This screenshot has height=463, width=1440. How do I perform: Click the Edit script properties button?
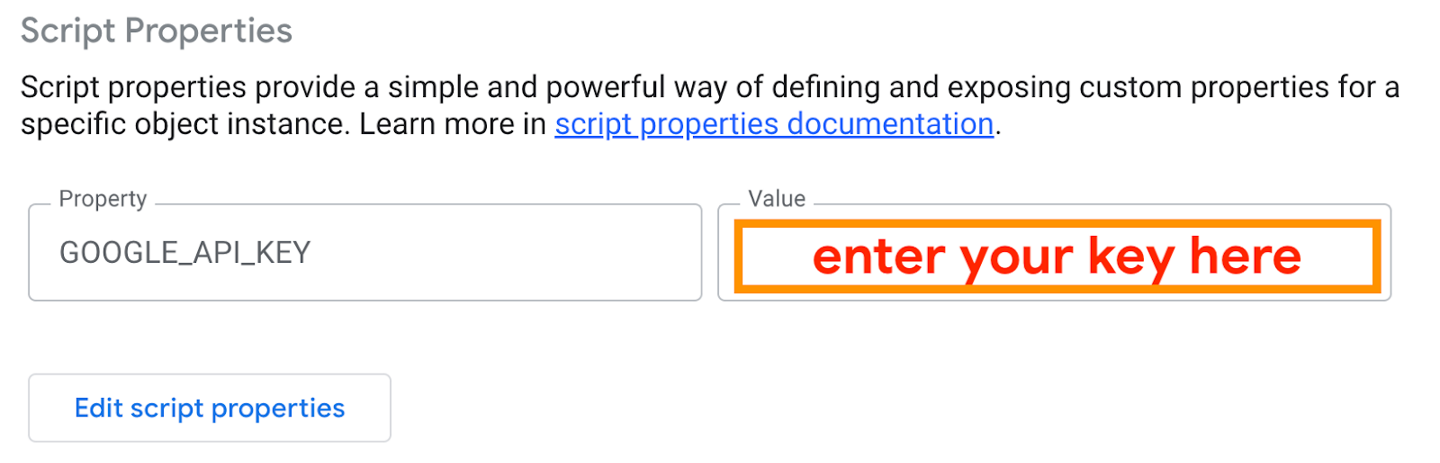(209, 408)
